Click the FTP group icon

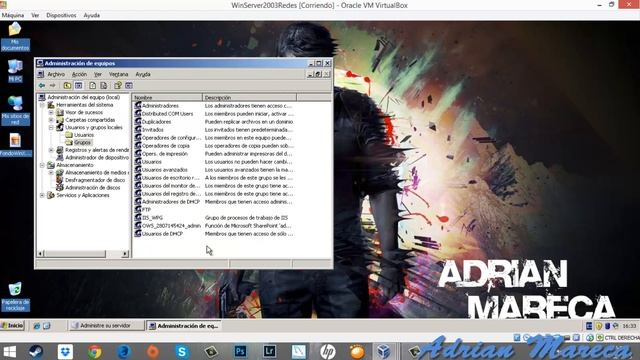coord(138,209)
